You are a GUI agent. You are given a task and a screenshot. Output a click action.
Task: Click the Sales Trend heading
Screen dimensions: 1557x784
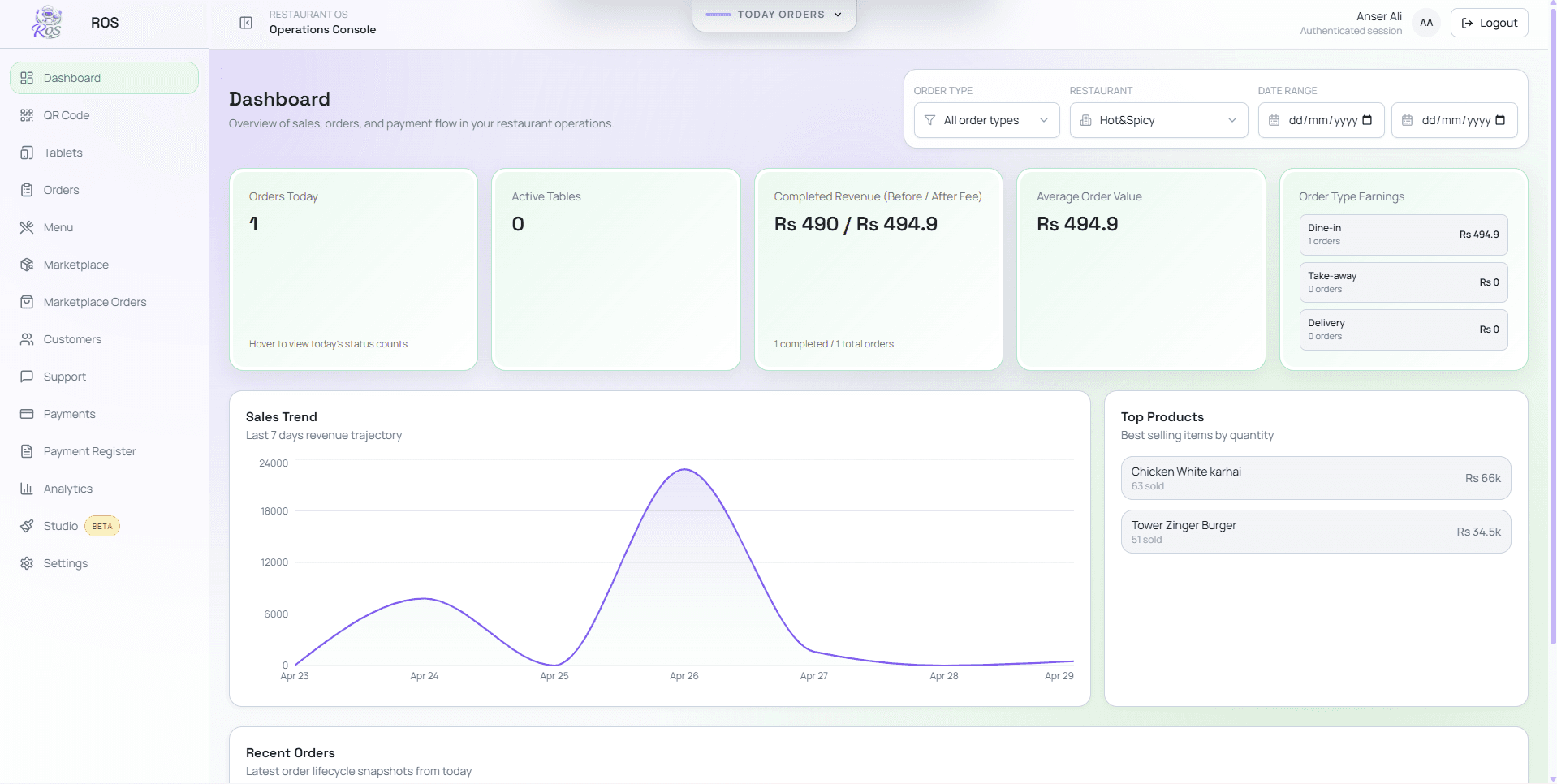click(282, 417)
